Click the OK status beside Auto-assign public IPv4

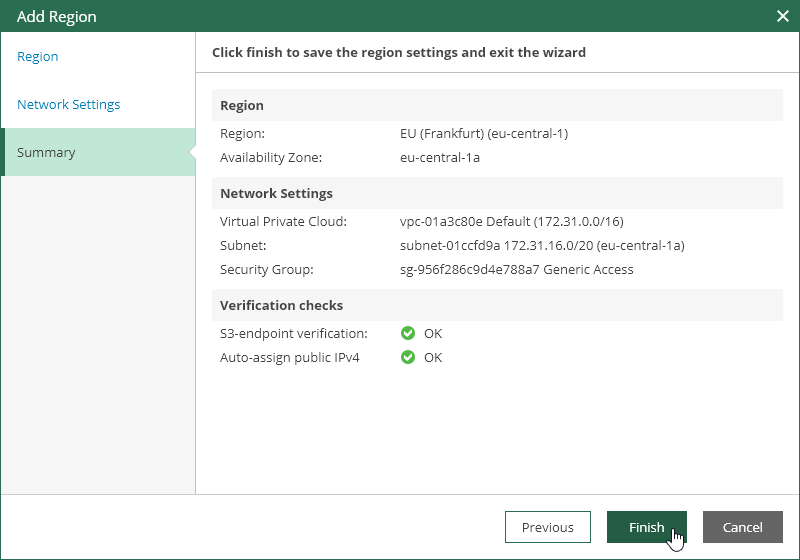[433, 357]
